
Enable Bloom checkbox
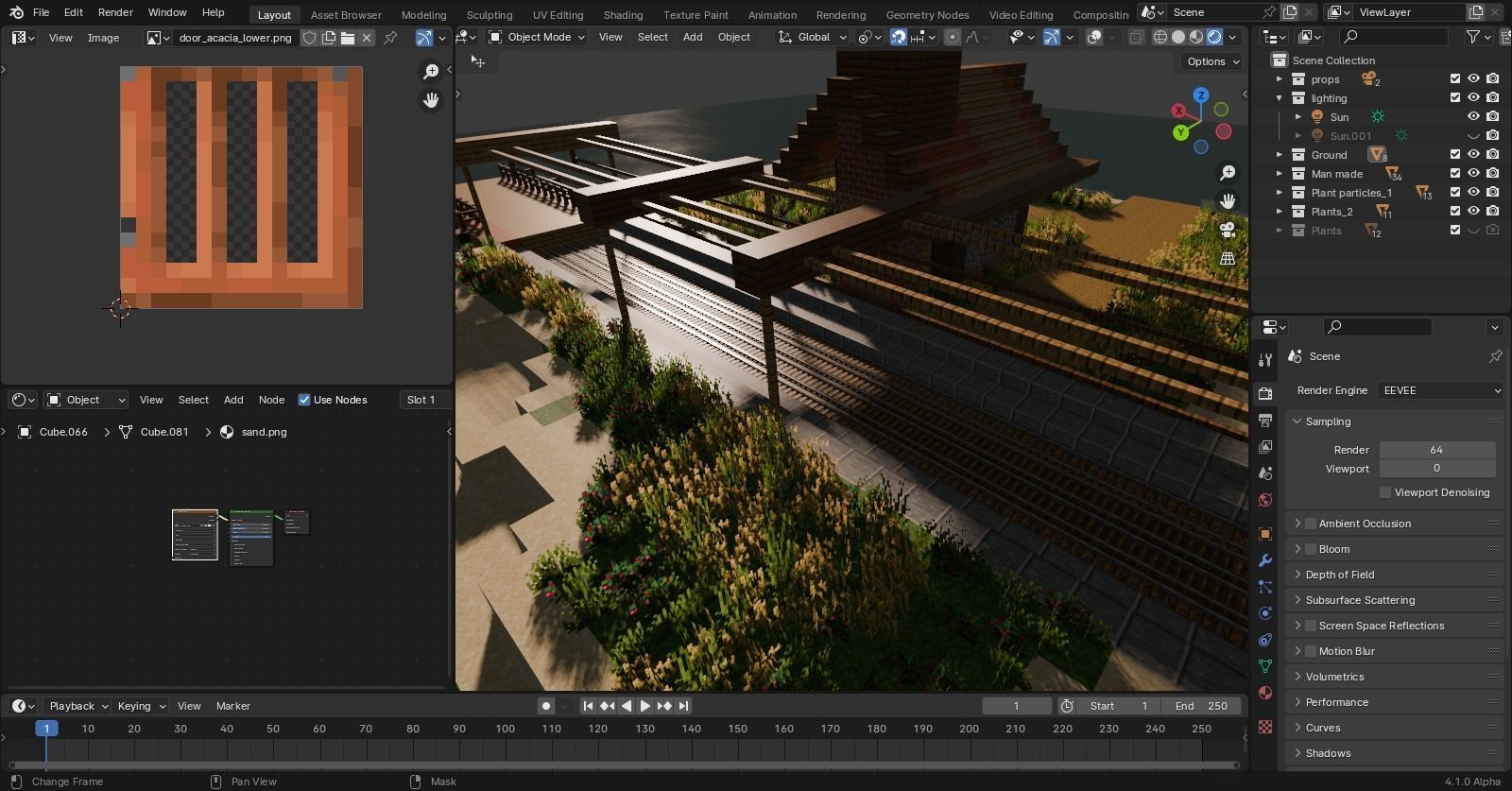point(1311,549)
